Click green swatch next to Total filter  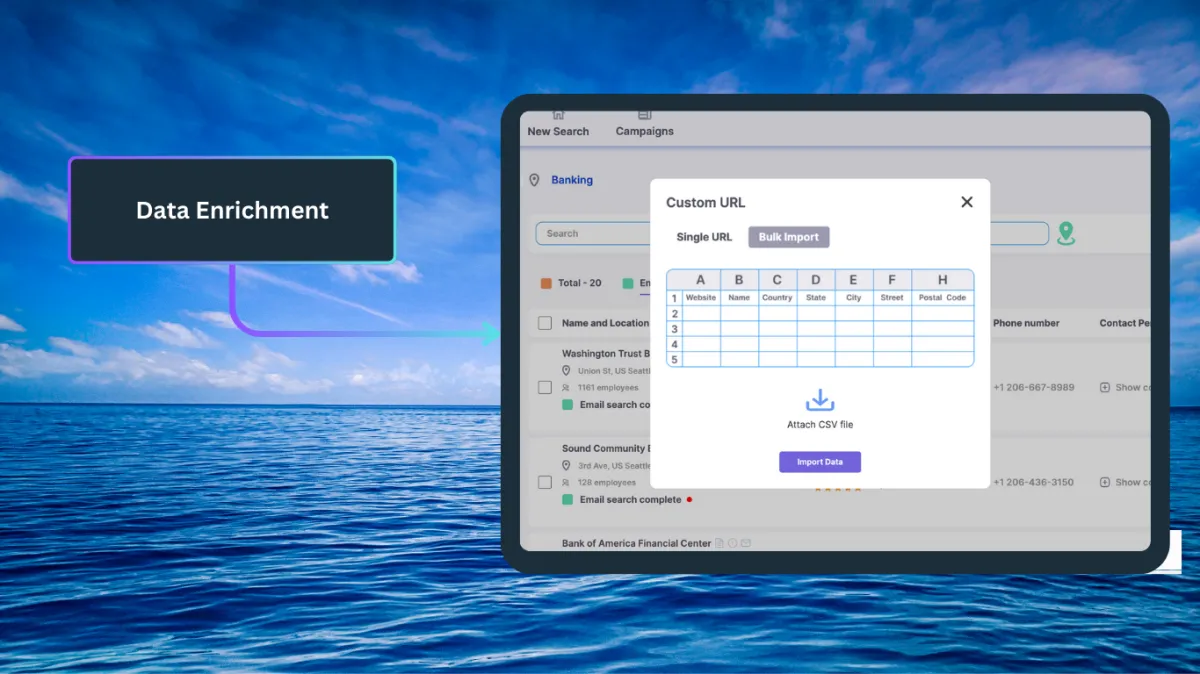628,283
